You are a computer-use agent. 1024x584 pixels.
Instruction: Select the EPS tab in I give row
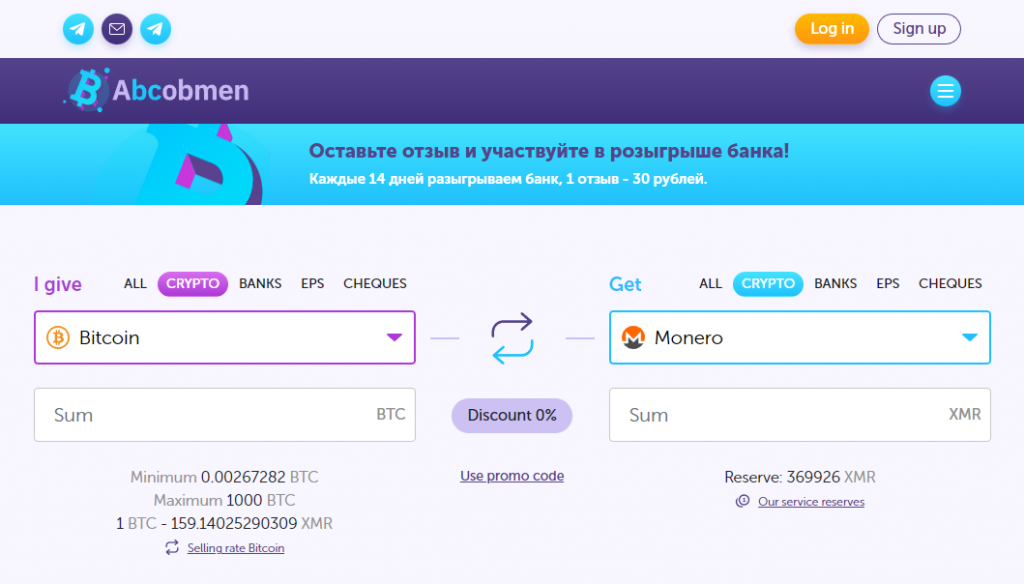point(312,284)
